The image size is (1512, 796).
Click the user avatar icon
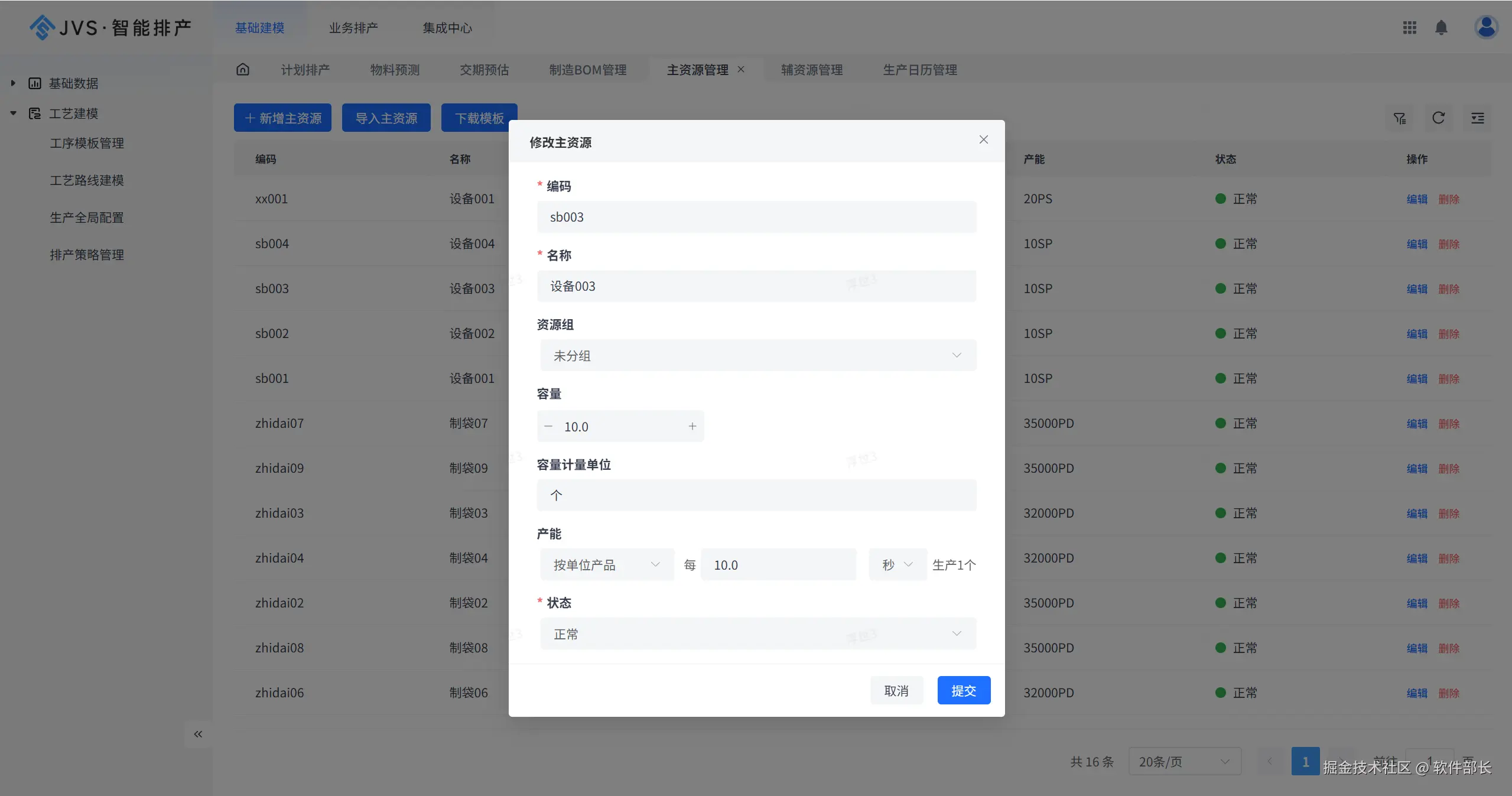[1485, 27]
